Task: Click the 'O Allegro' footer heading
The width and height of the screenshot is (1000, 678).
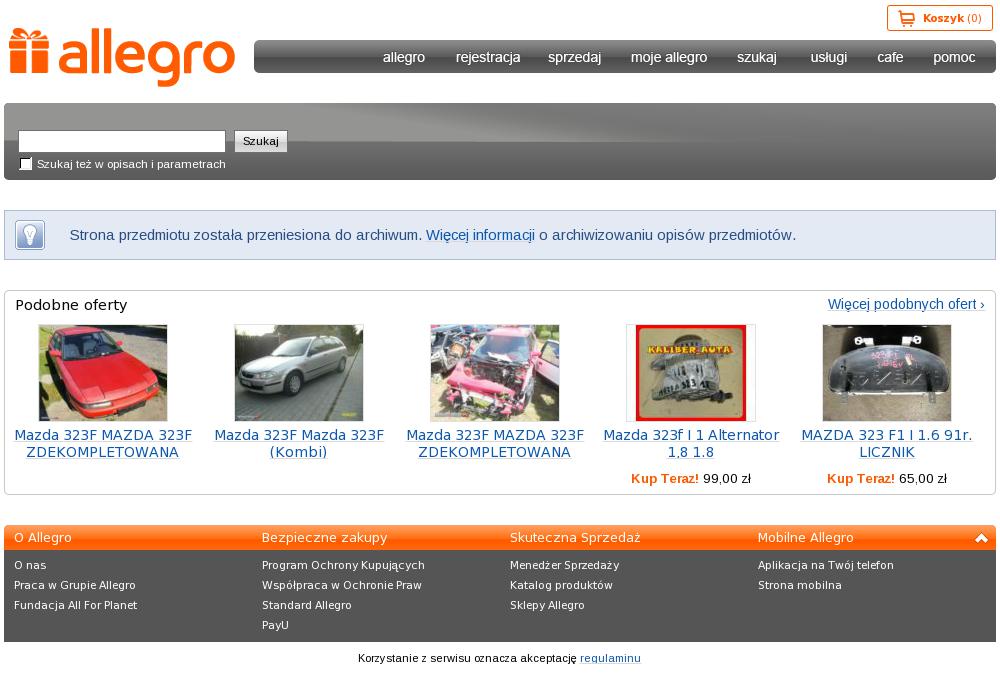Action: click(43, 538)
